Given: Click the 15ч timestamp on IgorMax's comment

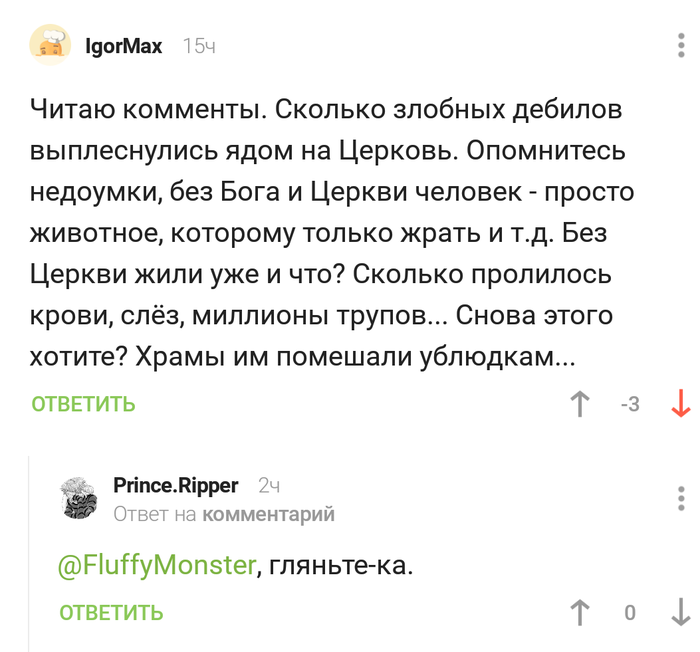Looking at the screenshot, I should click(x=199, y=47).
